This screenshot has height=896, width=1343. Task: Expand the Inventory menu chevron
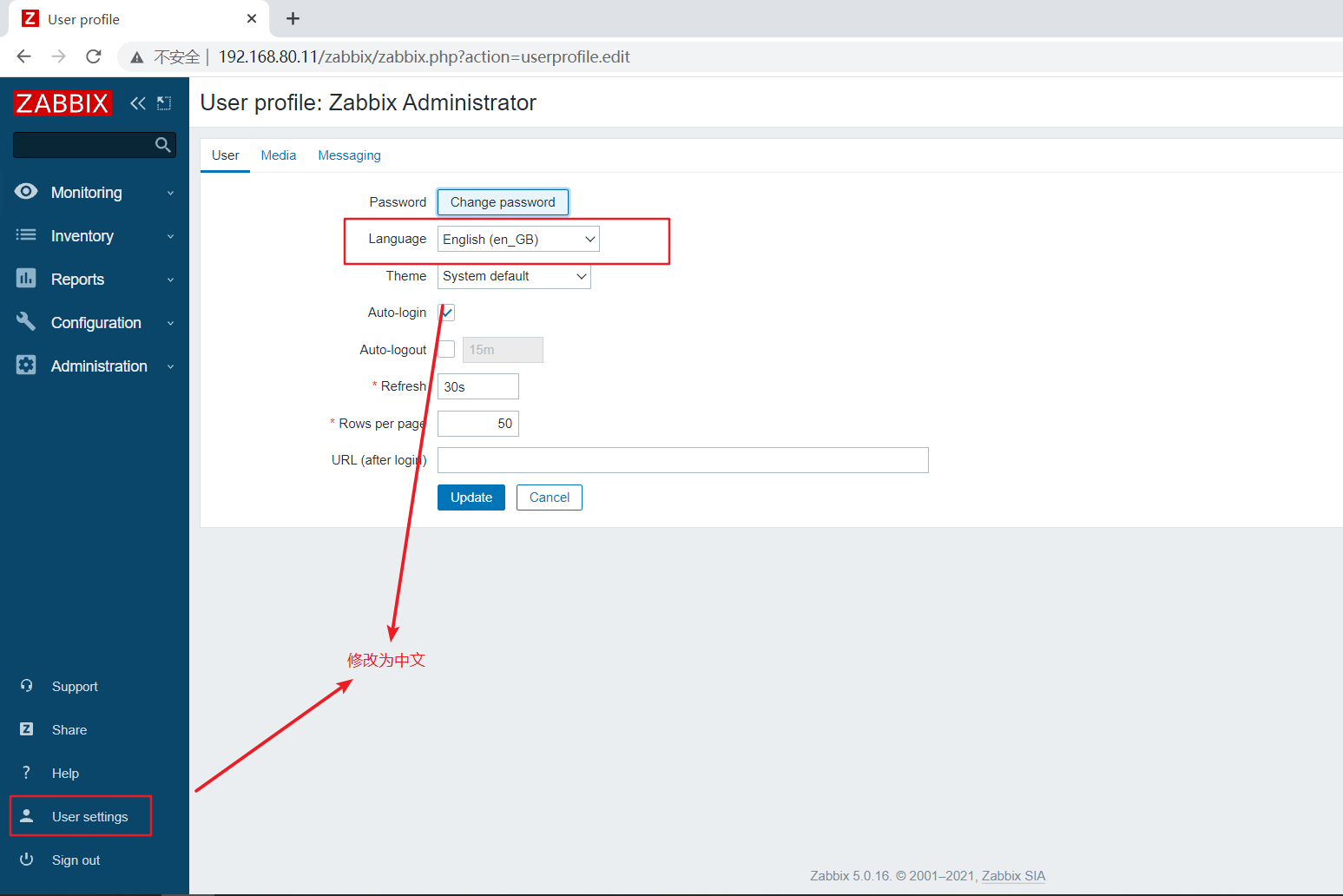171,236
